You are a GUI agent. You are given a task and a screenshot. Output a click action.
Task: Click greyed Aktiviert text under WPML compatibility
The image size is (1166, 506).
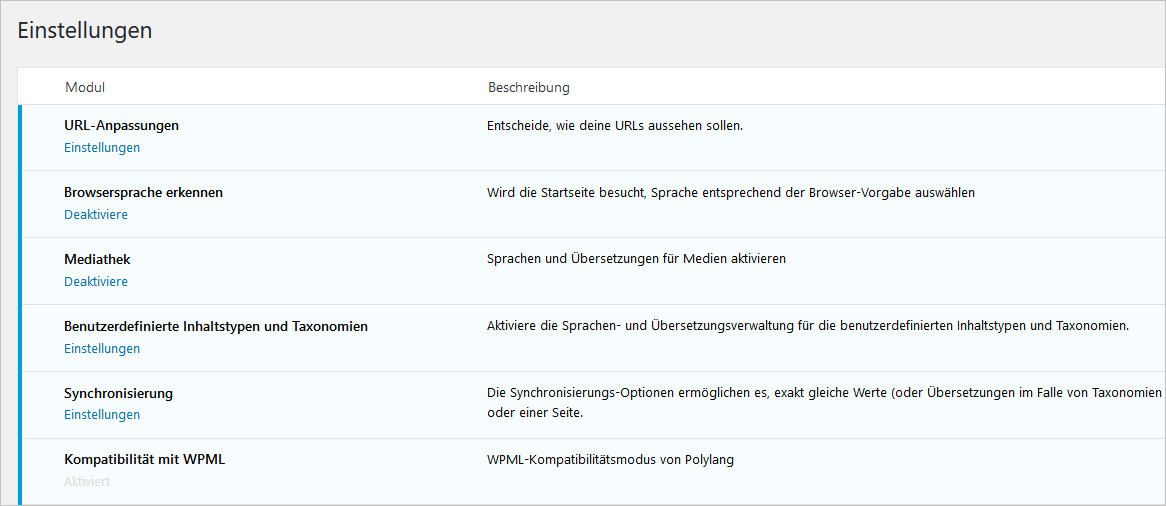pyautogui.click(x=87, y=481)
